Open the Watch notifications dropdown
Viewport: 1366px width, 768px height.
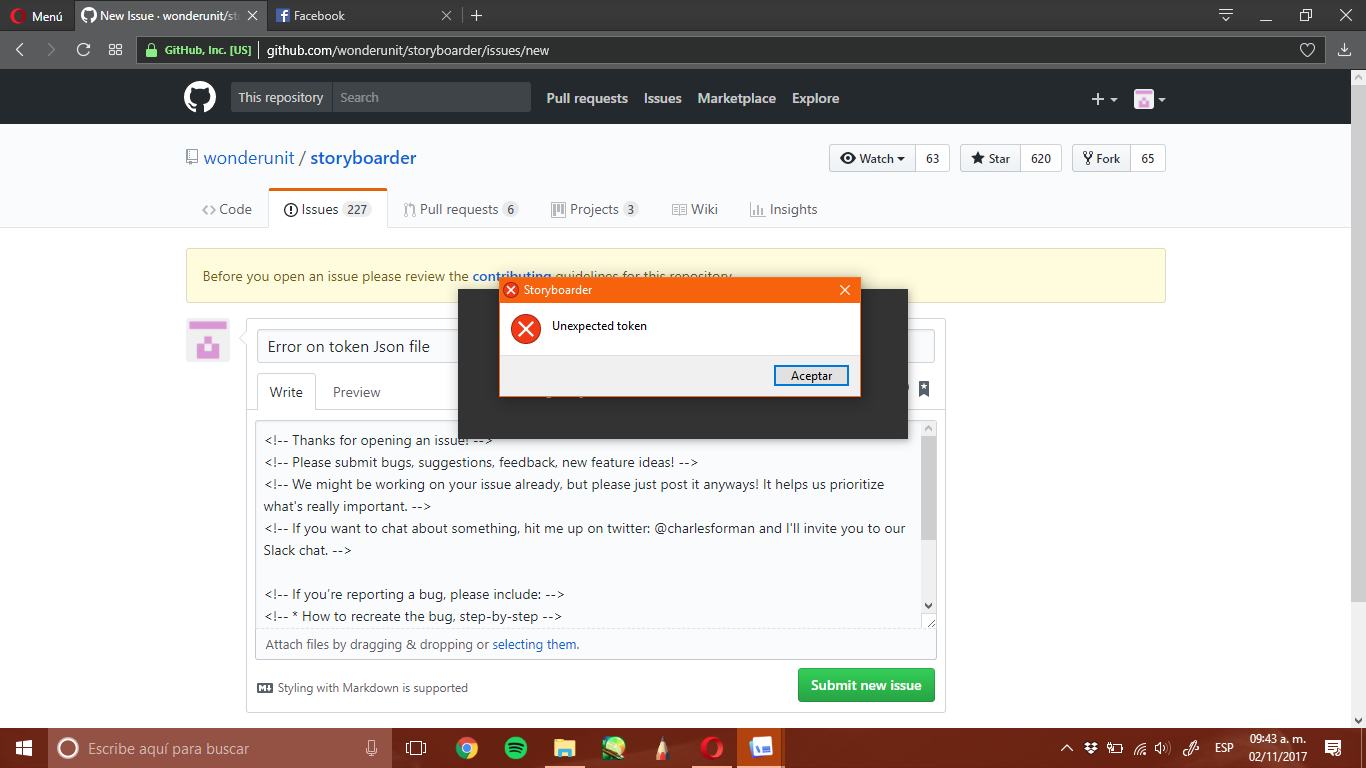[x=871, y=157]
